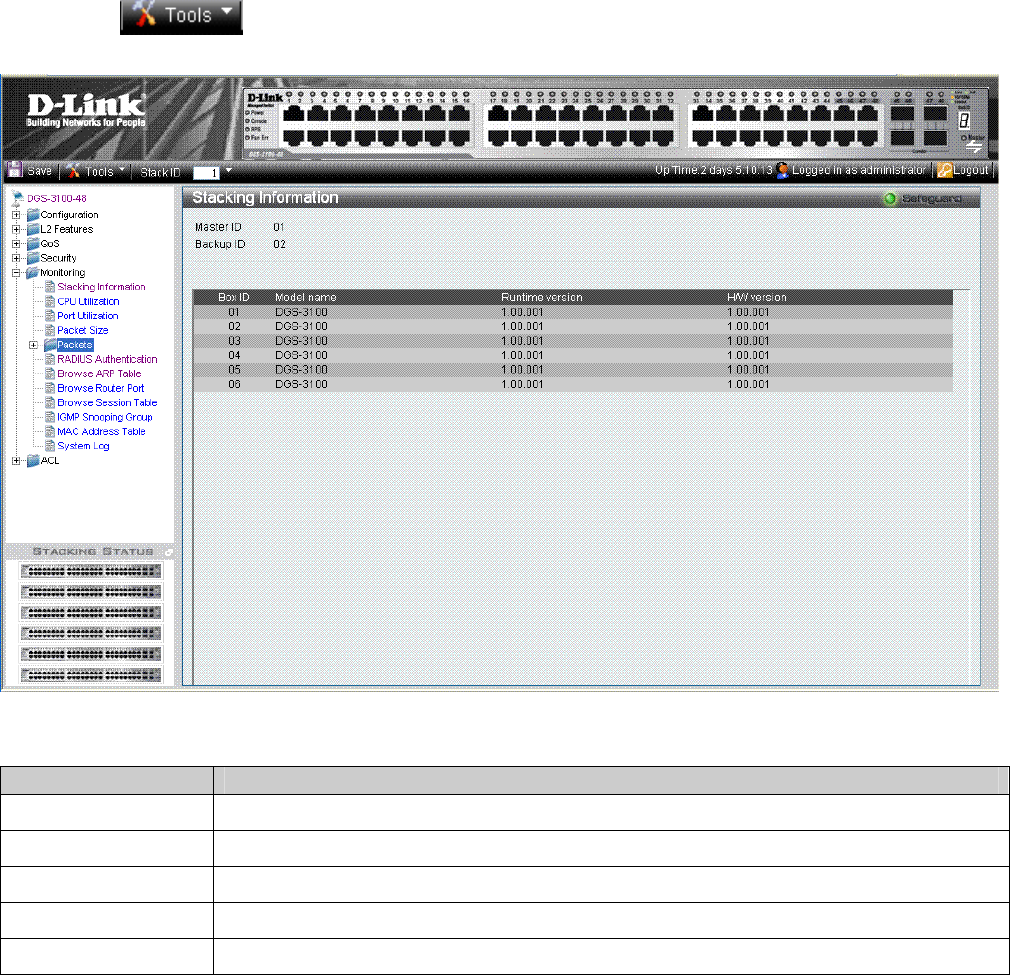Image resolution: width=1010 pixels, height=975 pixels.
Task: Expand the Configuration folder
Action: [16, 215]
